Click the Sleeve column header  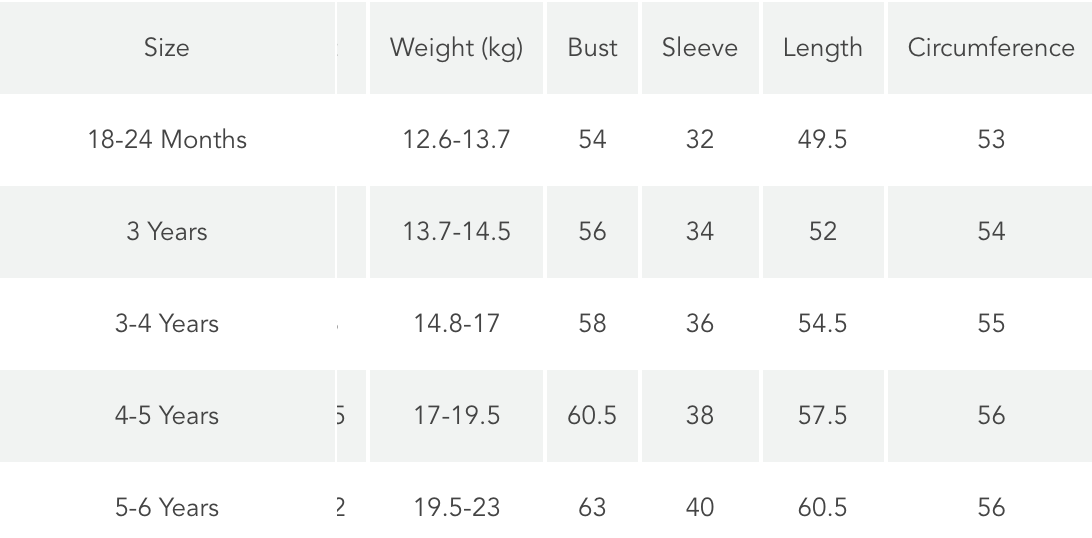point(700,48)
